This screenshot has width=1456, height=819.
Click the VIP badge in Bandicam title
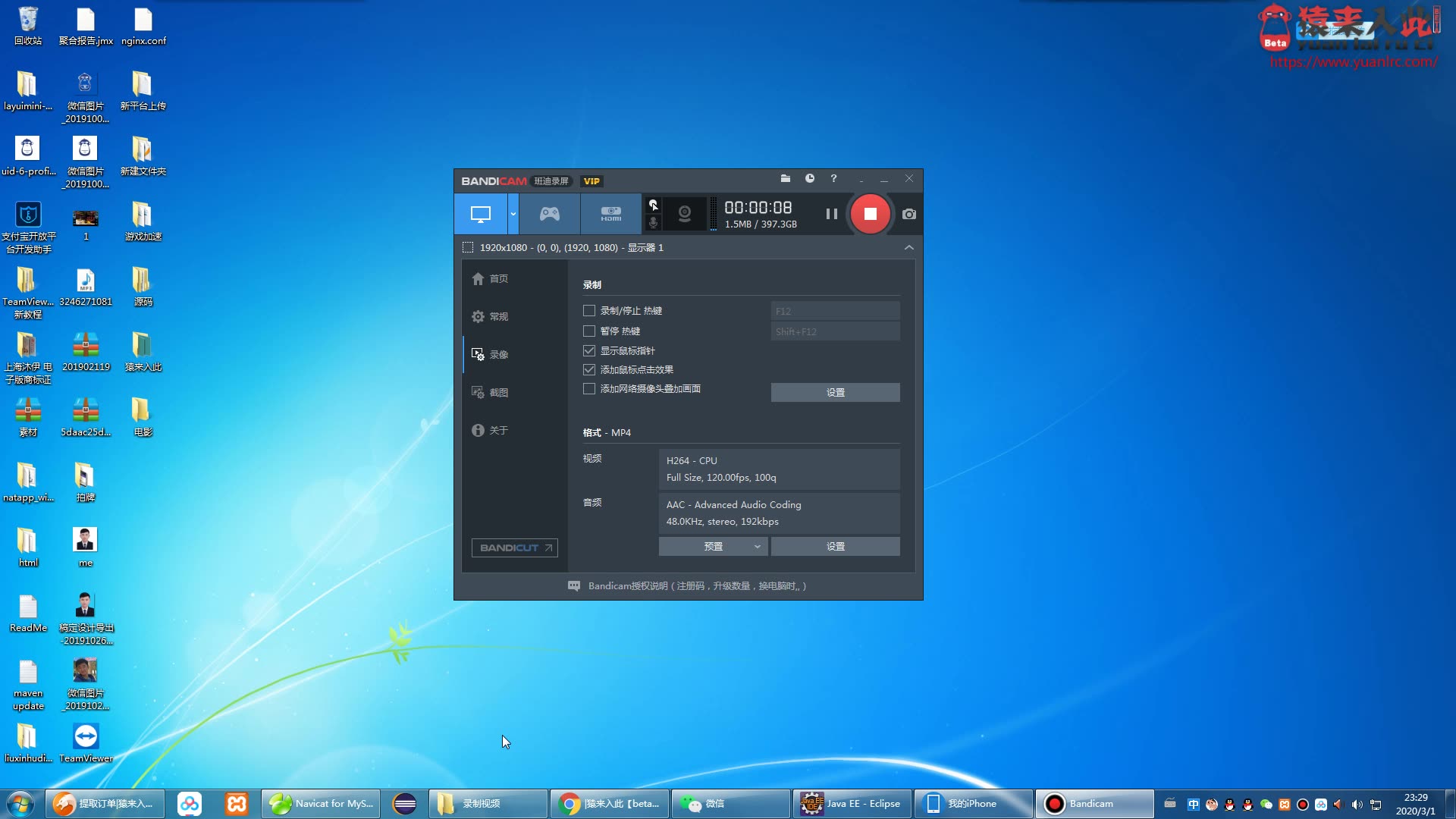click(591, 181)
